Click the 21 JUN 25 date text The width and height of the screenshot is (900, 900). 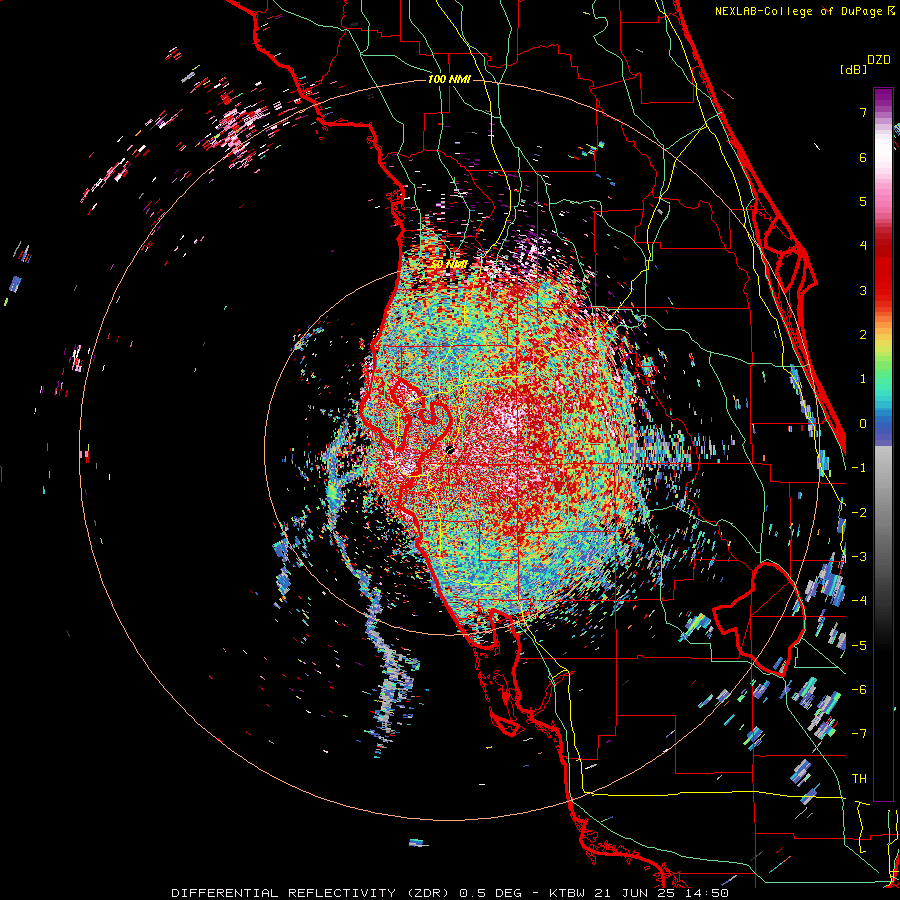coord(634,893)
